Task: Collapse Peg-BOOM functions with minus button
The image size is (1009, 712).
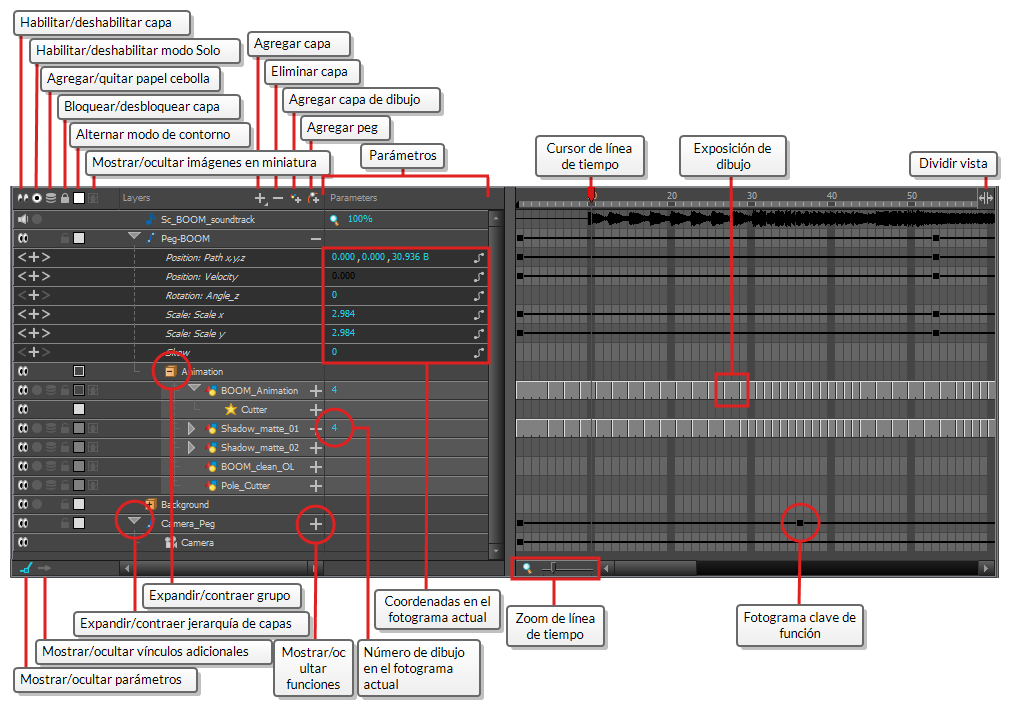Action: (x=315, y=239)
